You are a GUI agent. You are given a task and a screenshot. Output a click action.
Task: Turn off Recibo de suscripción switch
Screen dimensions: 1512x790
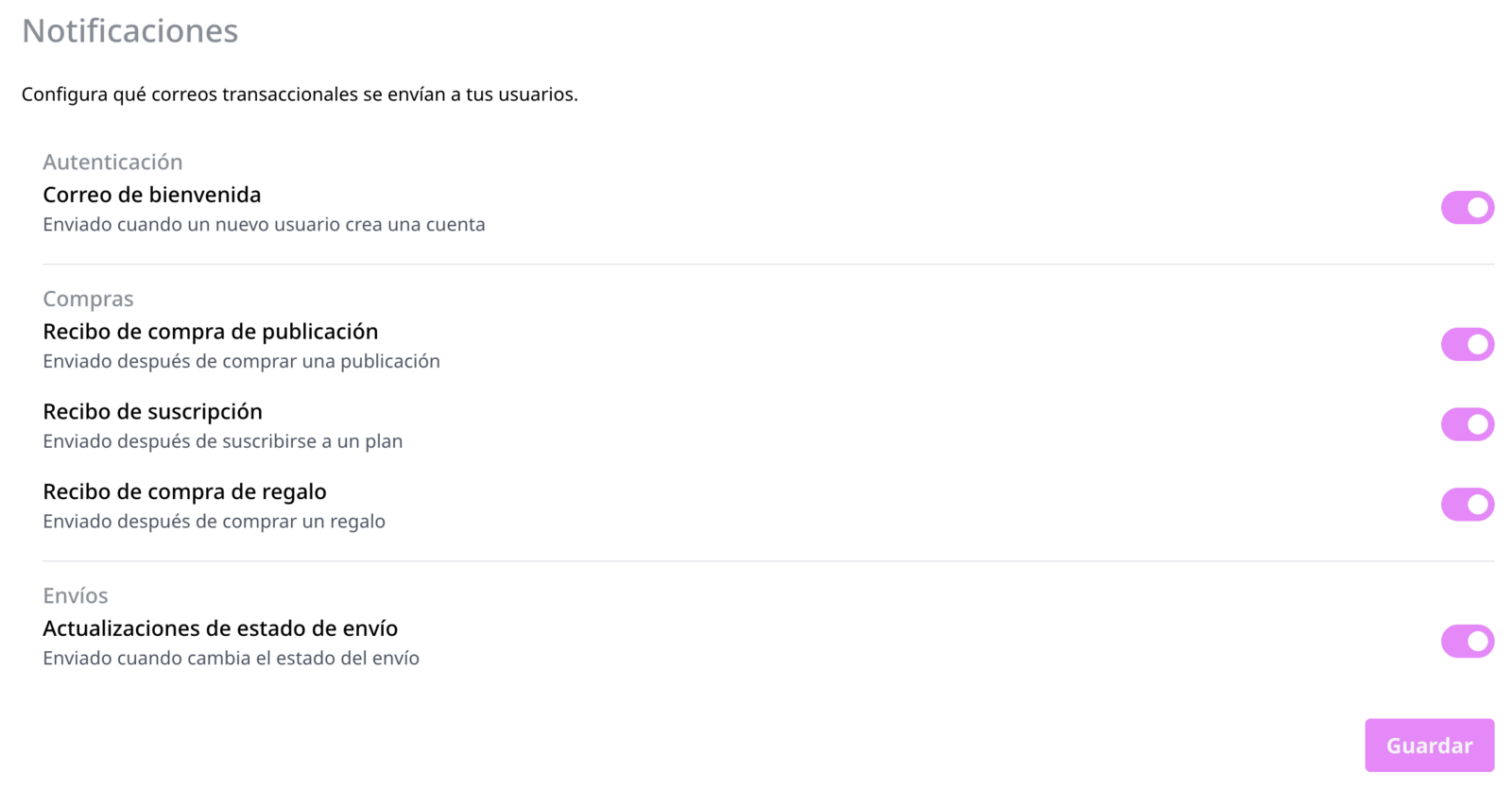(1467, 424)
